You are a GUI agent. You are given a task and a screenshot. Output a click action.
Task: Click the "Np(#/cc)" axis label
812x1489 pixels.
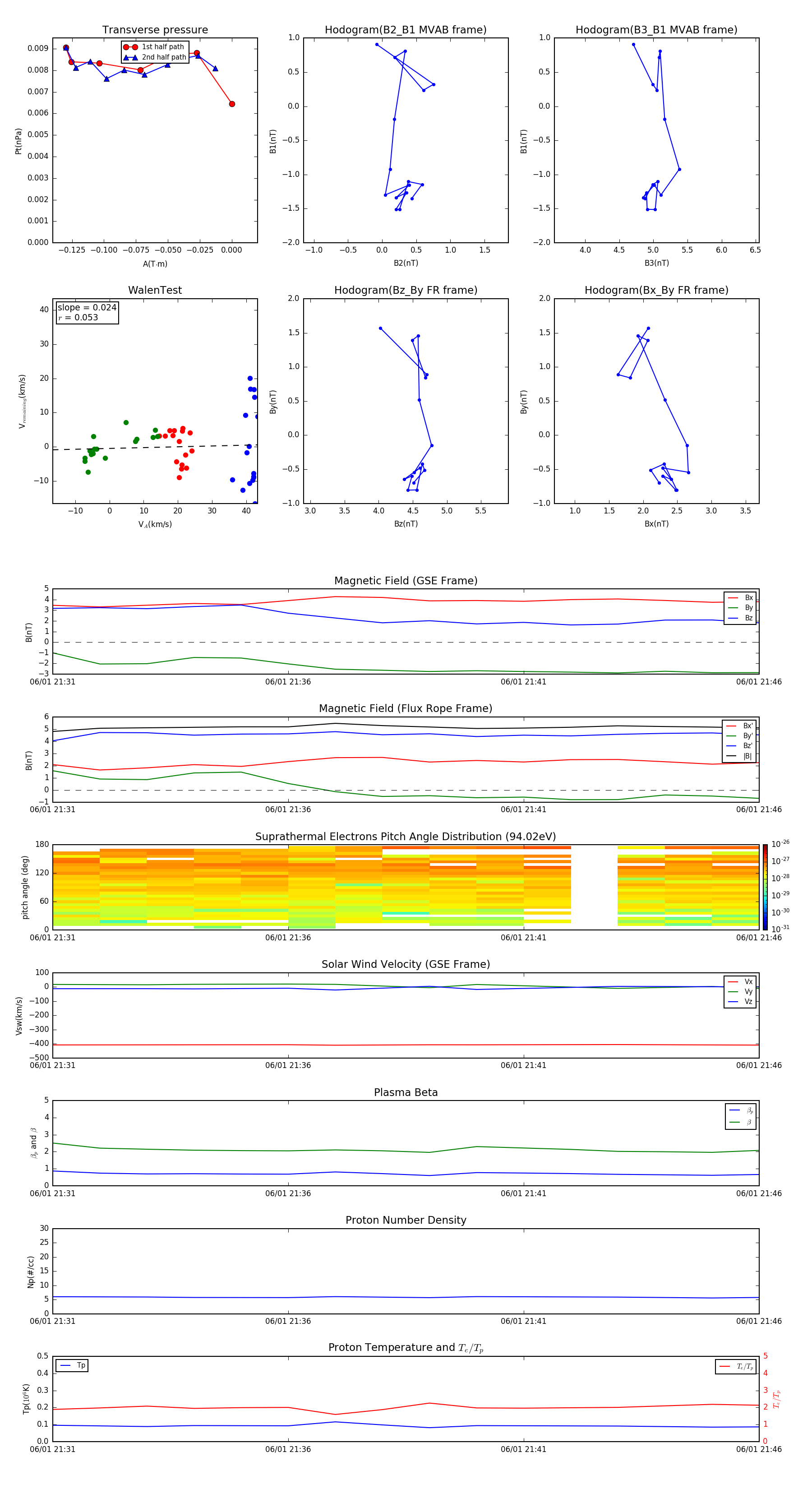[31, 1272]
